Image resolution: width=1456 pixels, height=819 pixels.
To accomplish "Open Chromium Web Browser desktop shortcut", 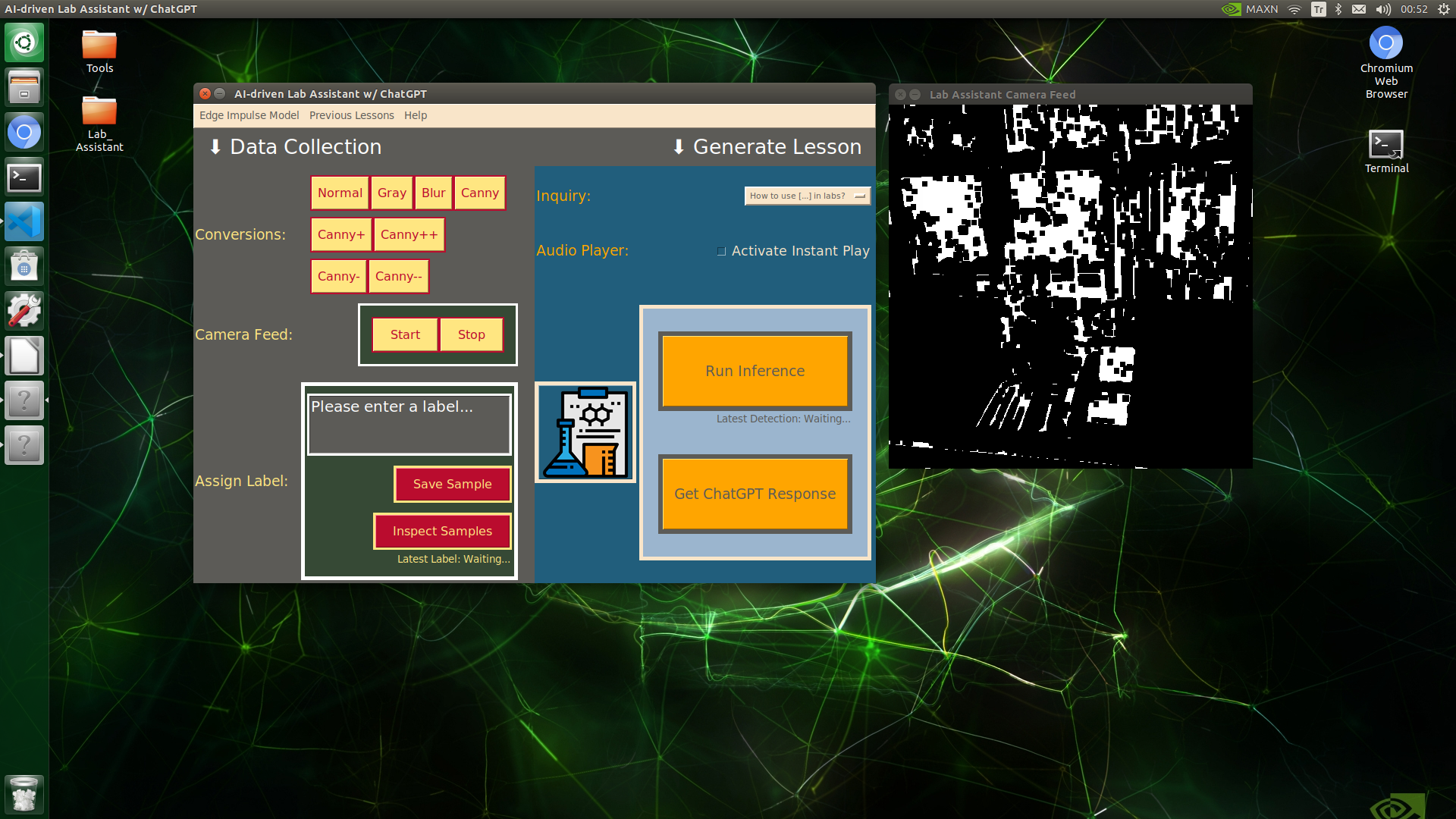I will [x=1386, y=63].
